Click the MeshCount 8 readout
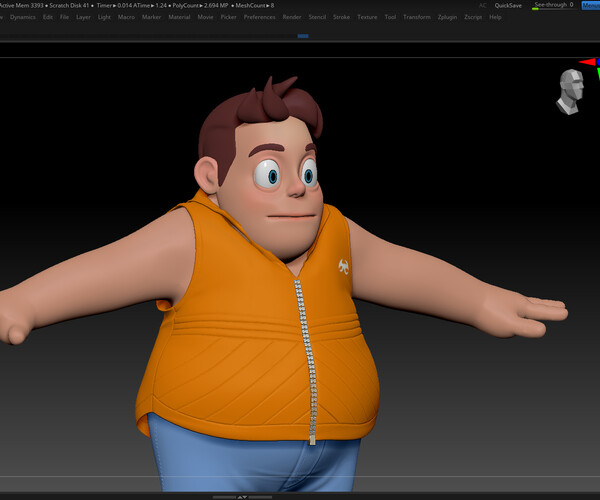 point(254,5)
